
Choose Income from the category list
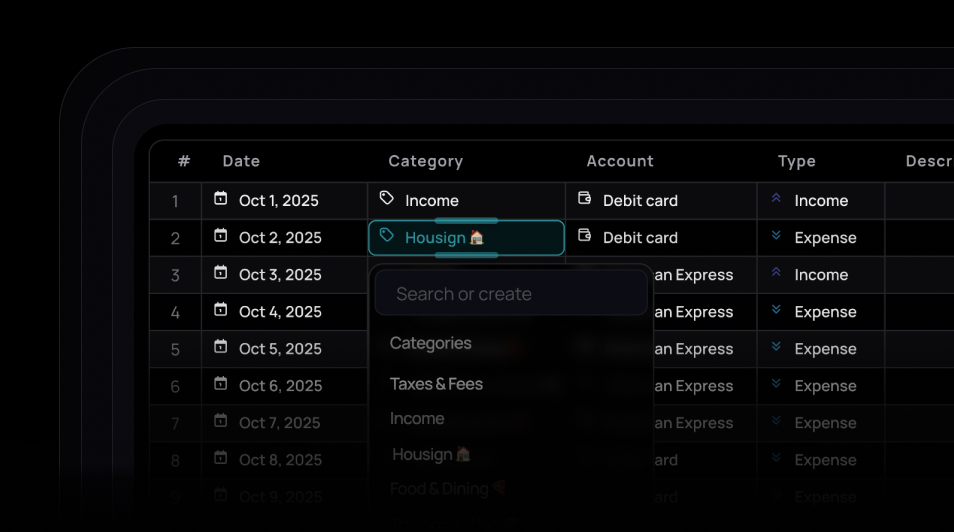coord(417,419)
